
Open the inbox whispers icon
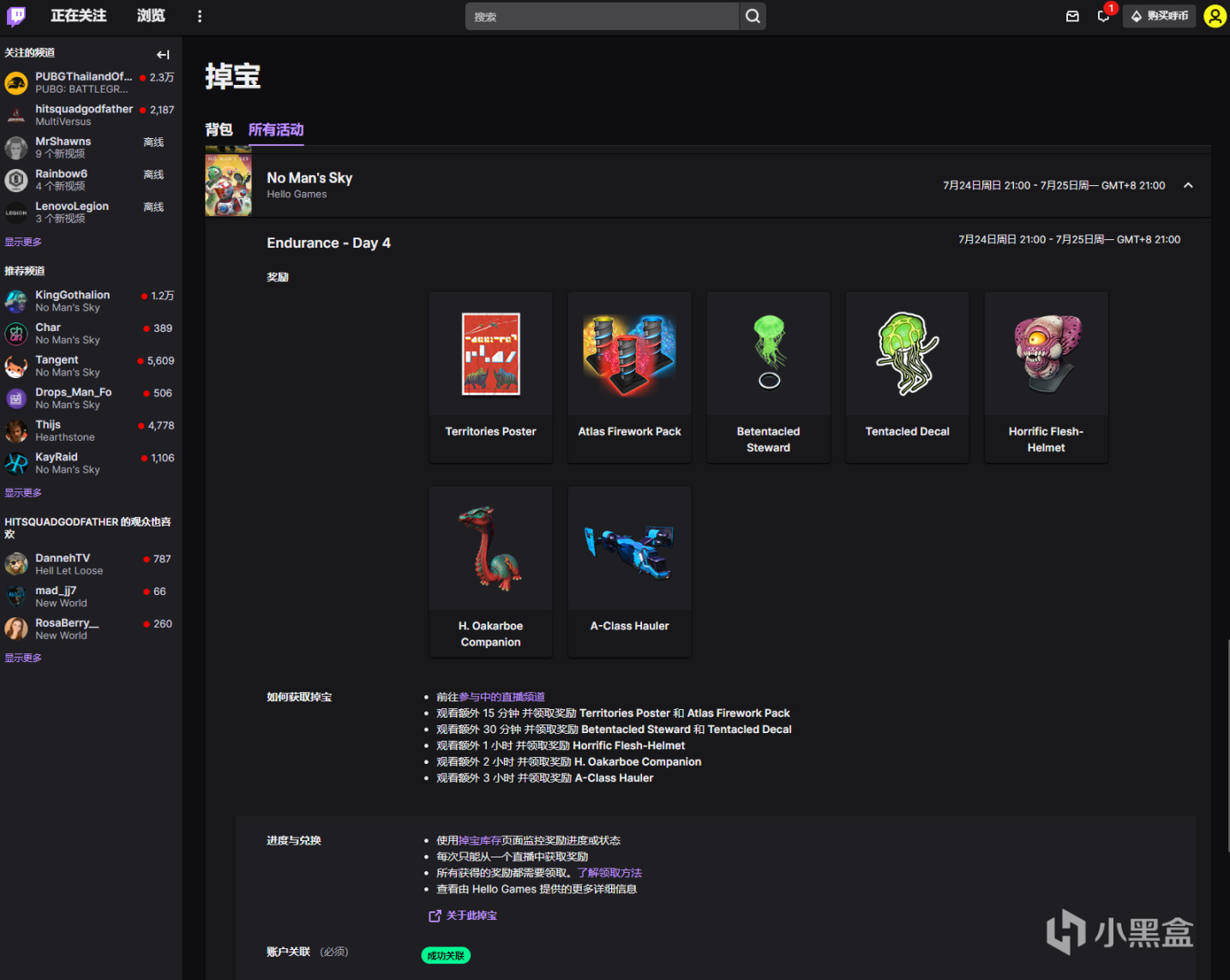[x=1072, y=16]
